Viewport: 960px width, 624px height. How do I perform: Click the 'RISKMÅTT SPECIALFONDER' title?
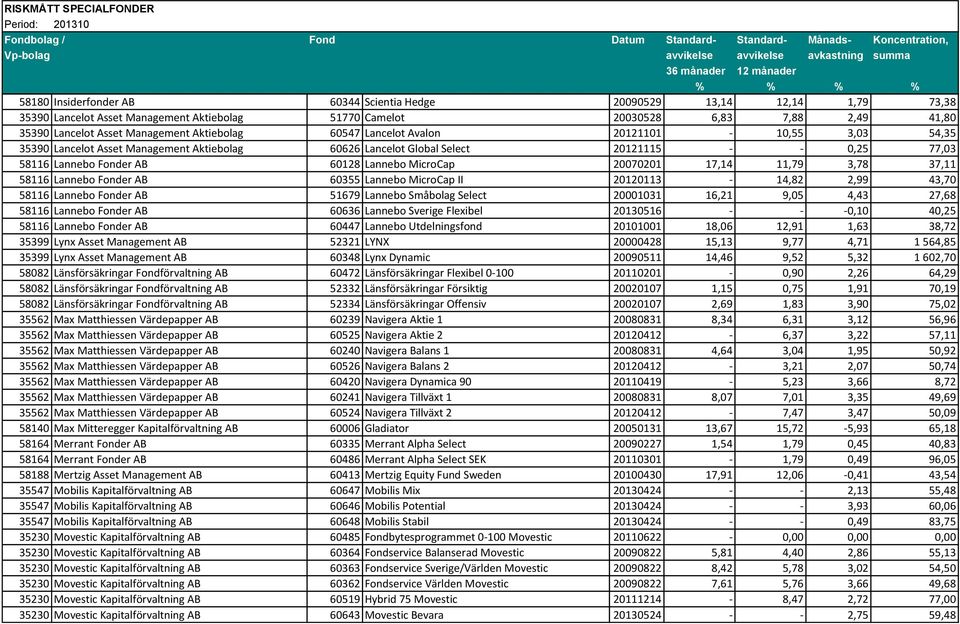click(79, 9)
